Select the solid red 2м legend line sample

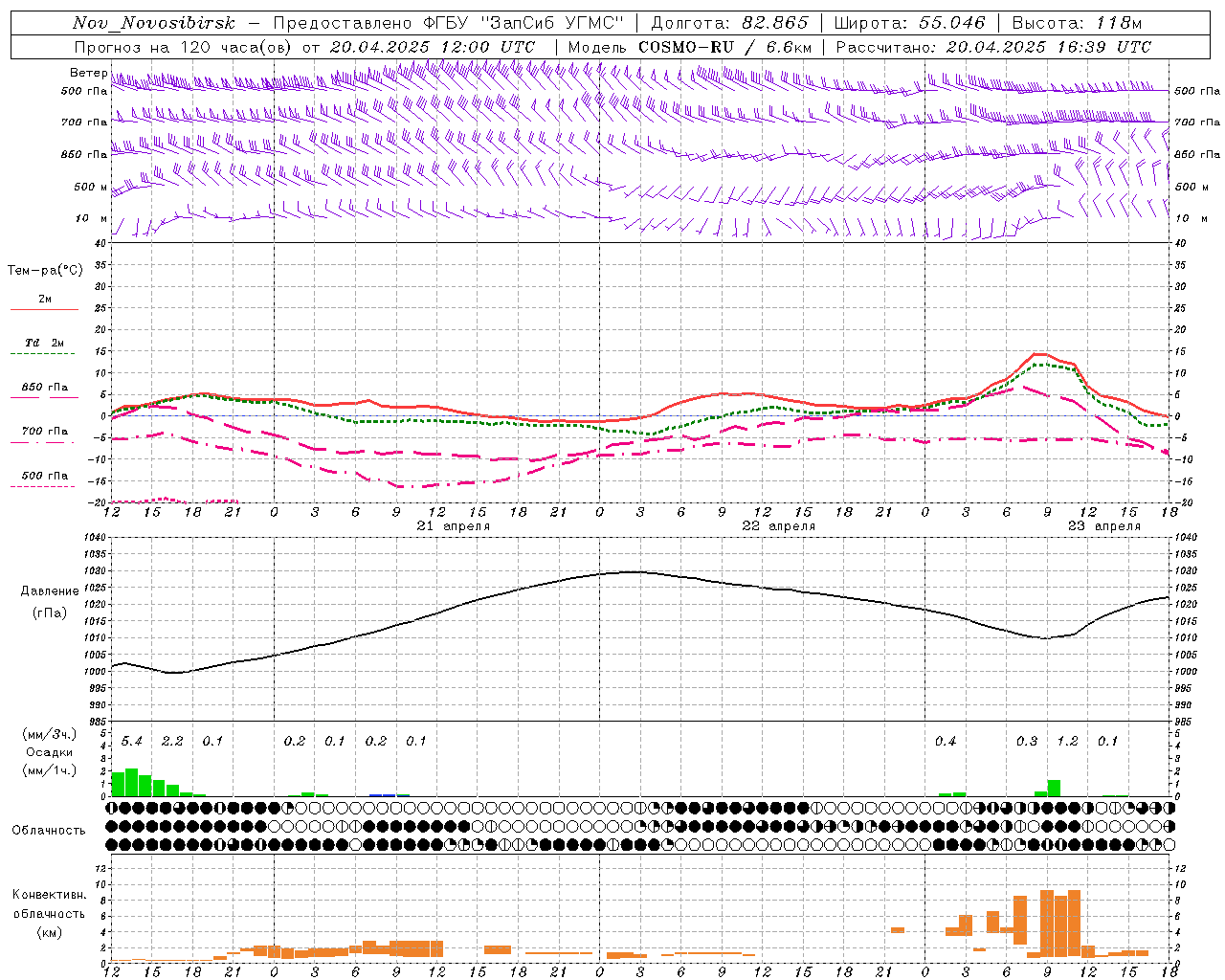coord(44,310)
